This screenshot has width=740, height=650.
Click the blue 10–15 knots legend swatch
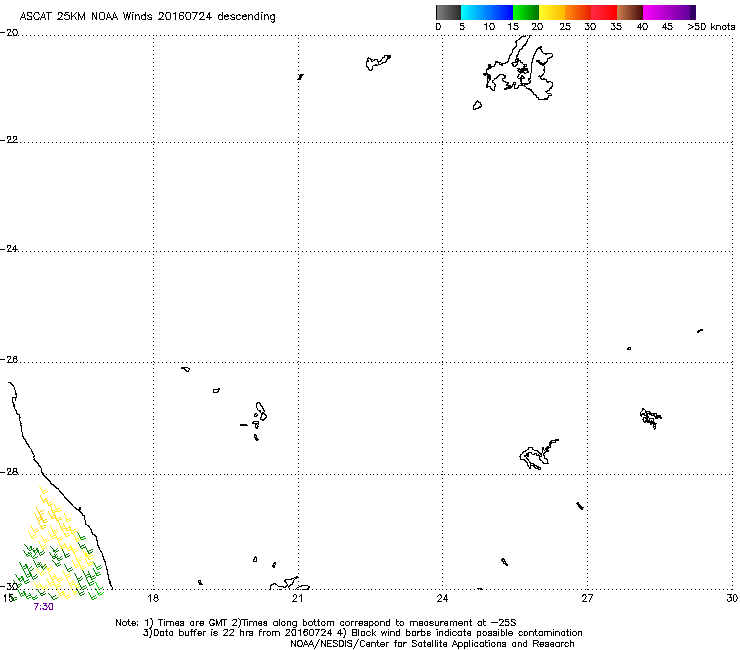500,12
